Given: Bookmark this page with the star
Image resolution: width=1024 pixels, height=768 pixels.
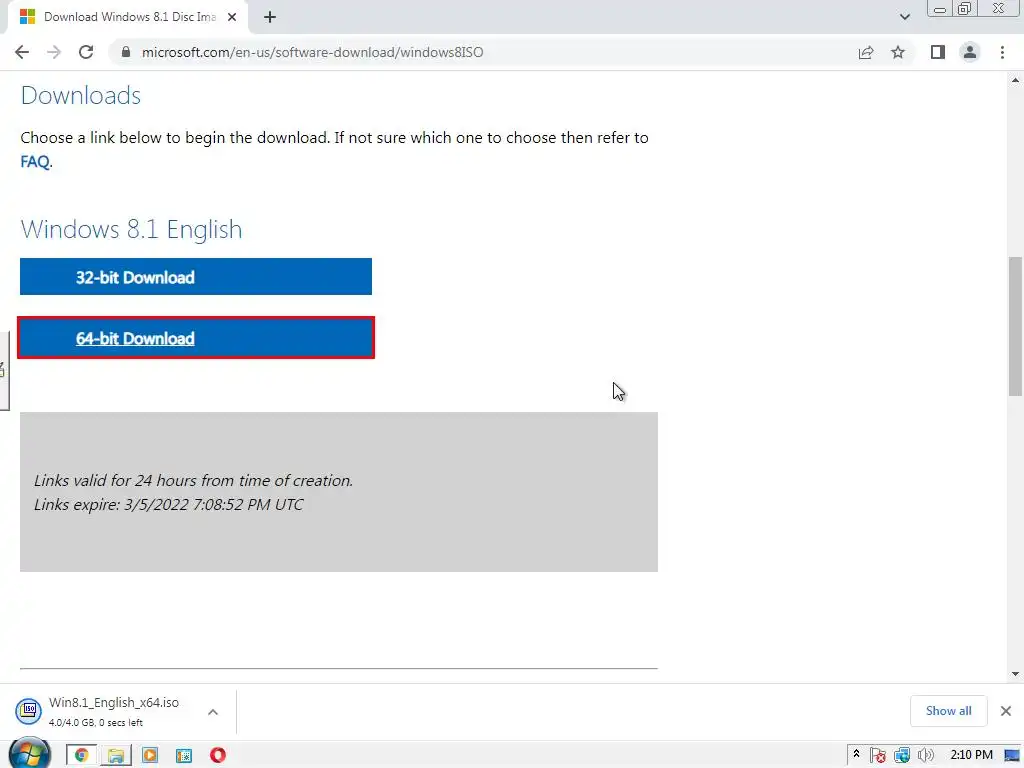Looking at the screenshot, I should pyautogui.click(x=898, y=52).
